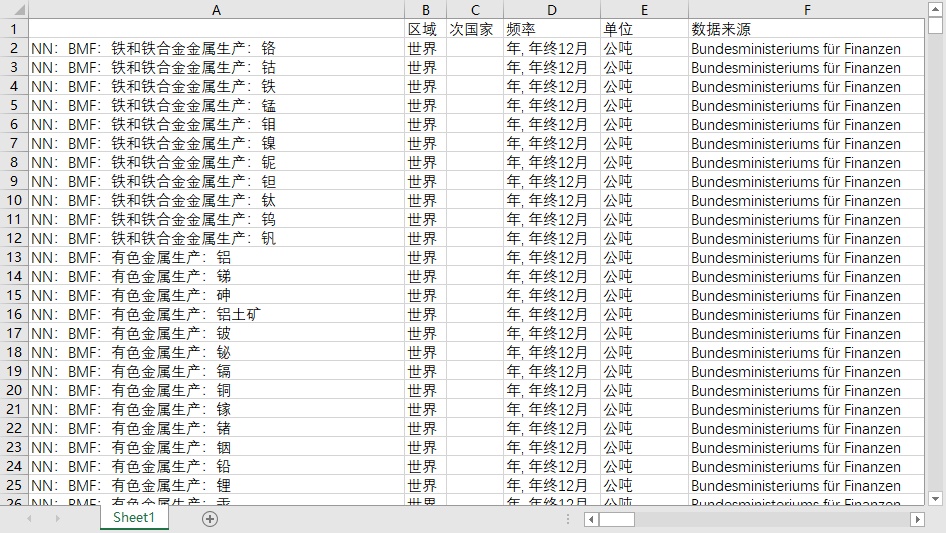Select row 25 header

coord(14,485)
